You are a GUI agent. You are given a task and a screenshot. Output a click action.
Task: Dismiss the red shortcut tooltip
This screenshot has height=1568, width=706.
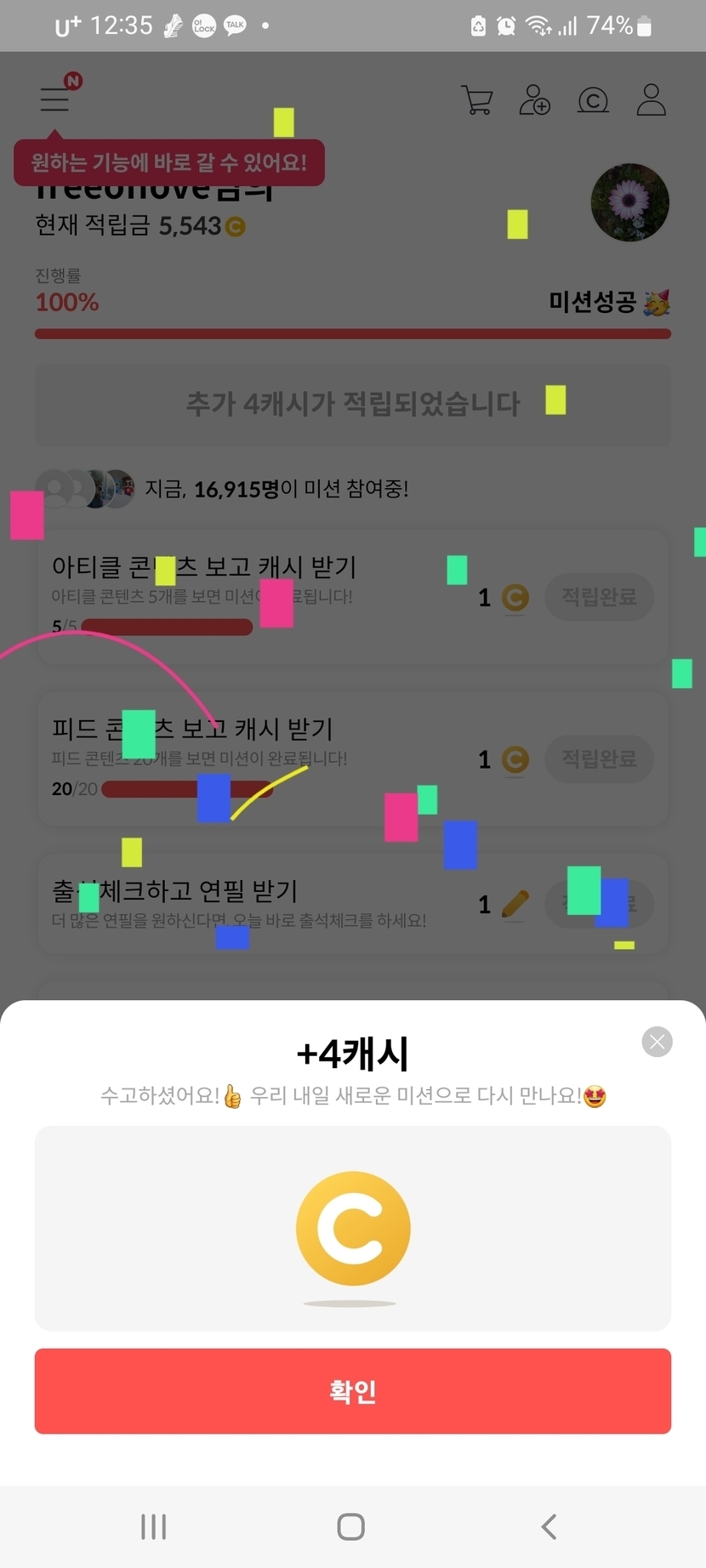point(169,162)
